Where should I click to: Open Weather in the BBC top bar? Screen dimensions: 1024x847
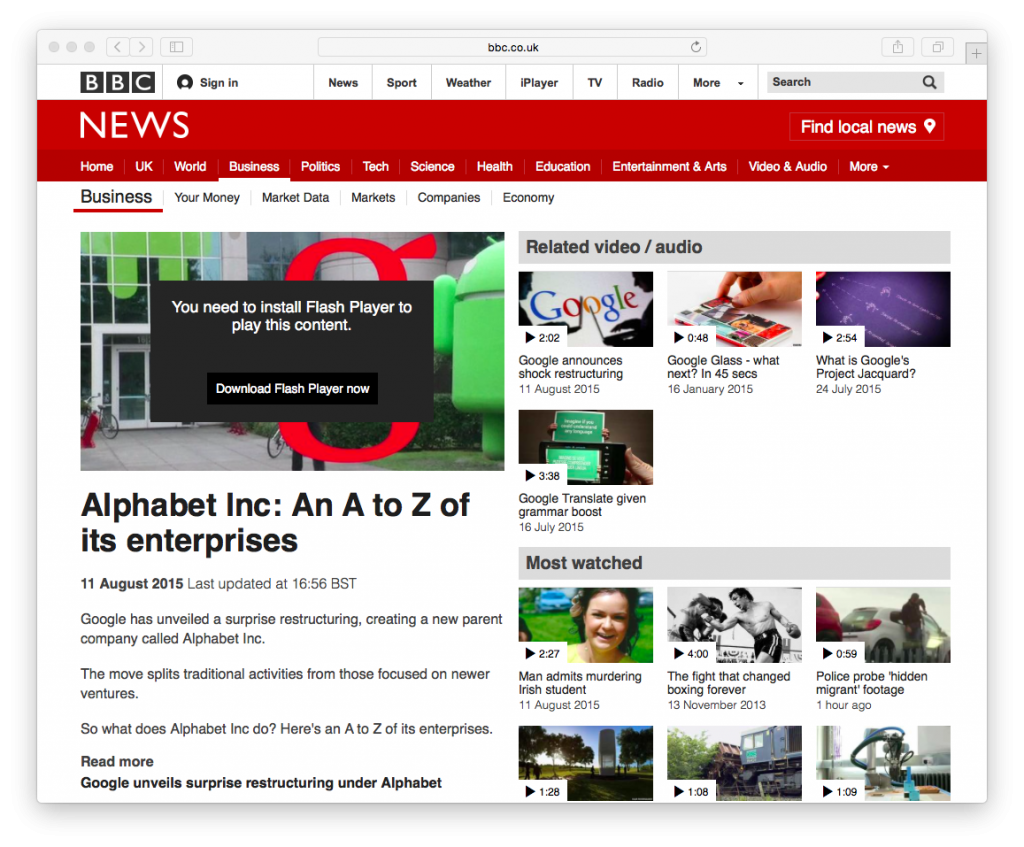tap(468, 83)
